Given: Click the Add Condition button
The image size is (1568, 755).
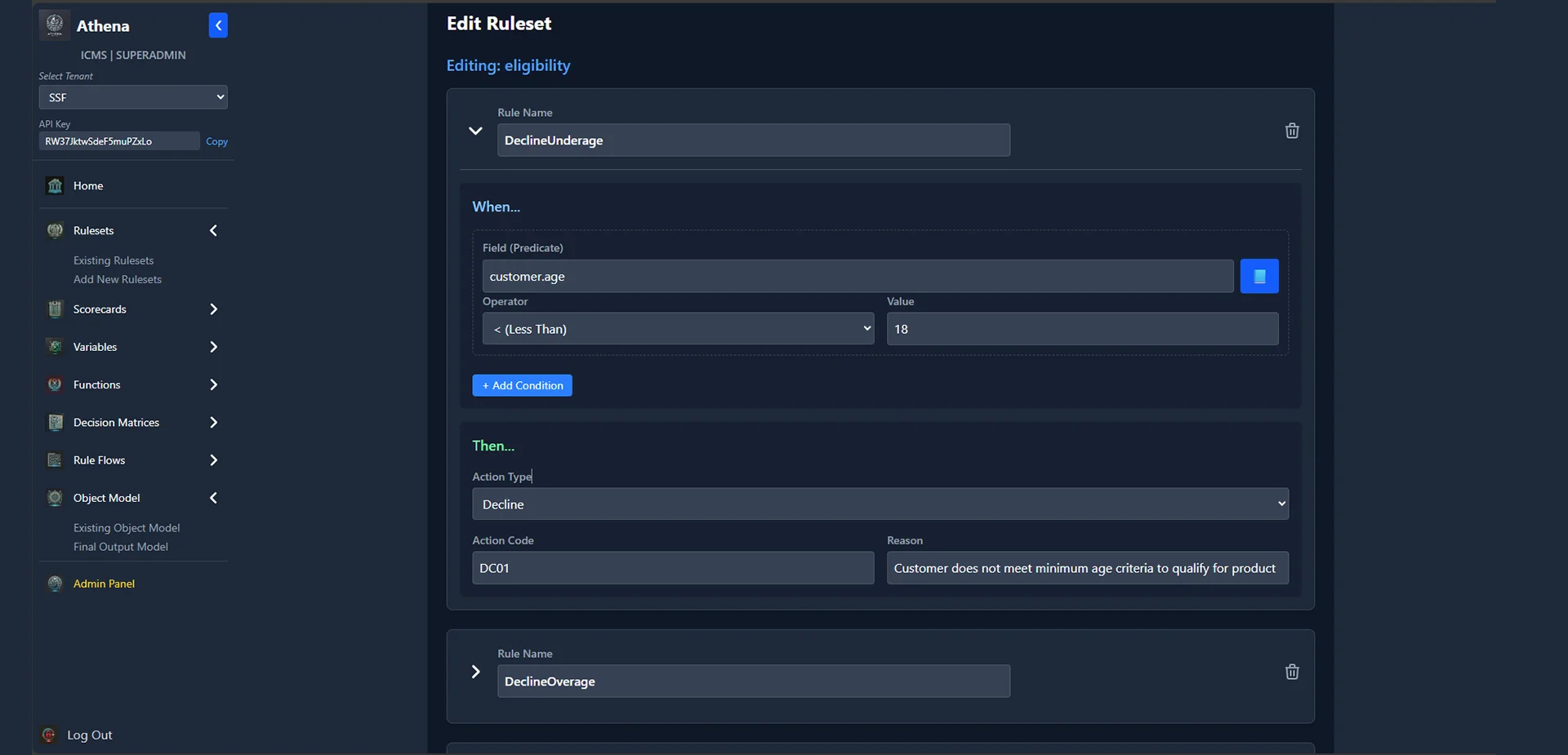Looking at the screenshot, I should (522, 385).
